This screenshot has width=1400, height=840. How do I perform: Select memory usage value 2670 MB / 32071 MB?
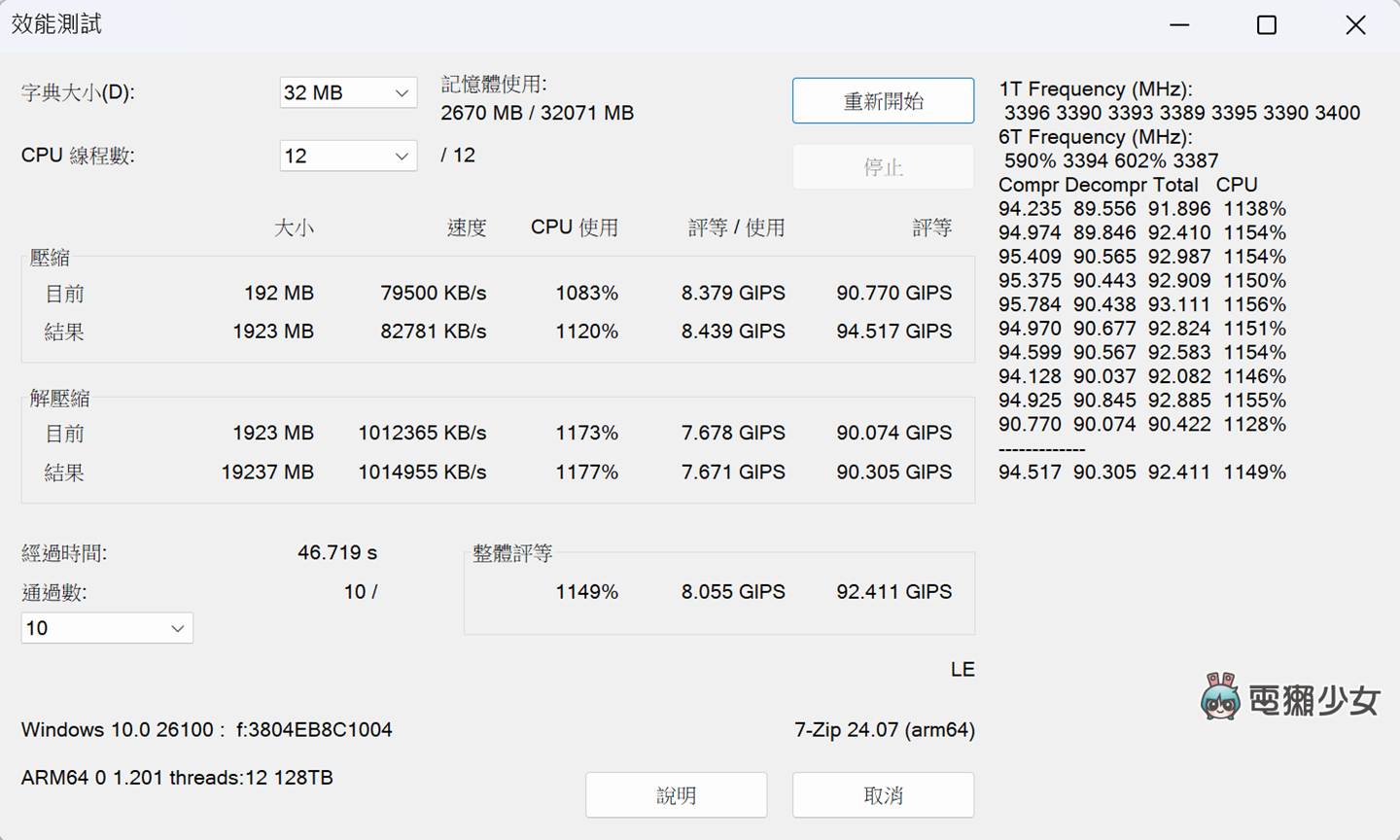[537, 113]
